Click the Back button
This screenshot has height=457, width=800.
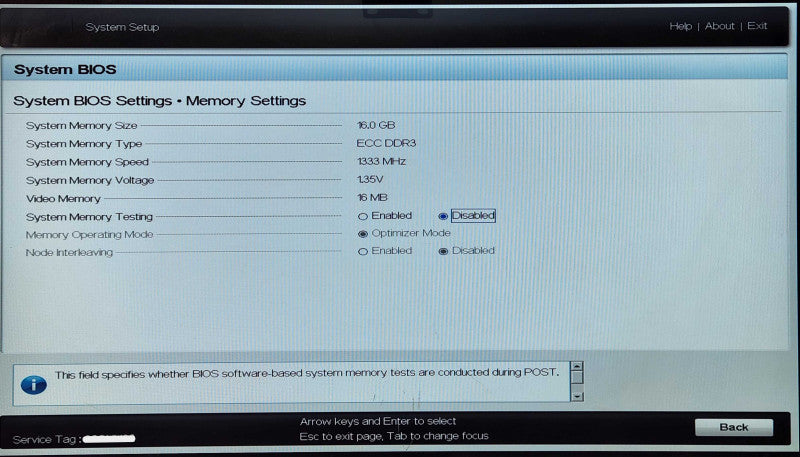tap(734, 427)
